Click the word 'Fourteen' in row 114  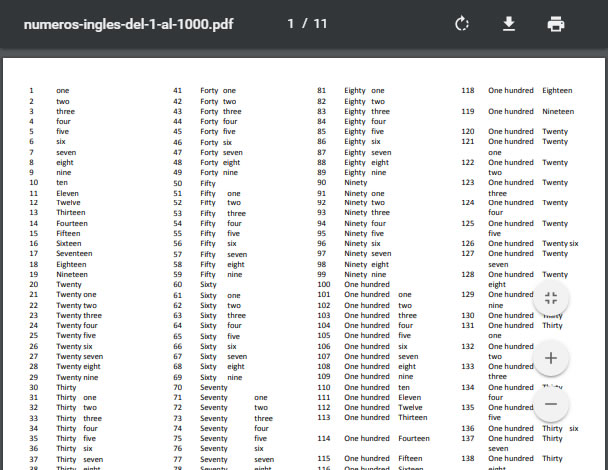[x=414, y=438]
